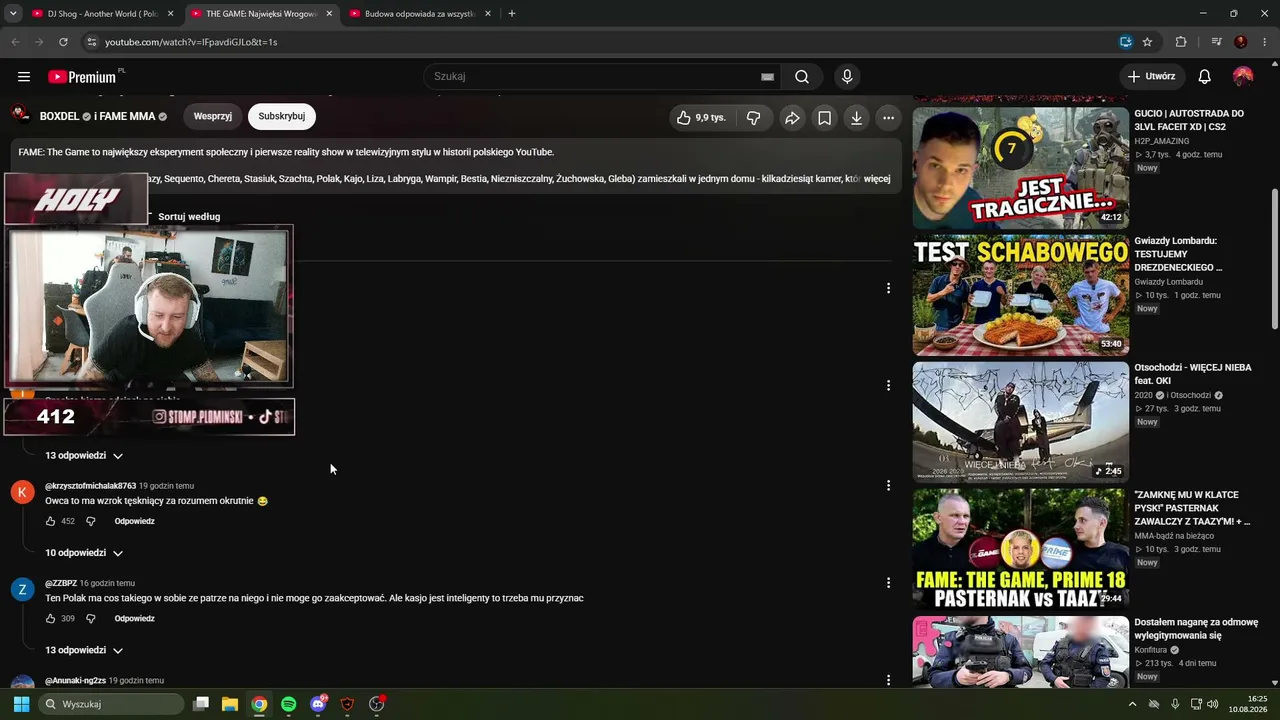
Task: Expand description with 'więcej'
Action: (x=877, y=179)
